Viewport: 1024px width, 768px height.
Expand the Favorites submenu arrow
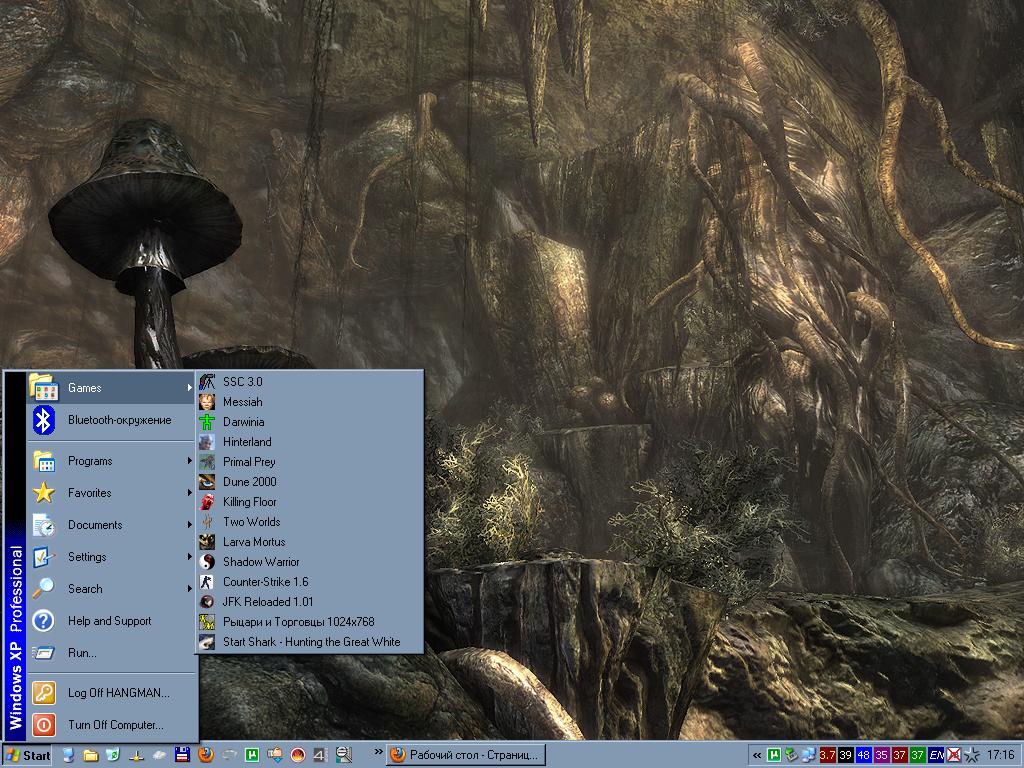coord(189,493)
